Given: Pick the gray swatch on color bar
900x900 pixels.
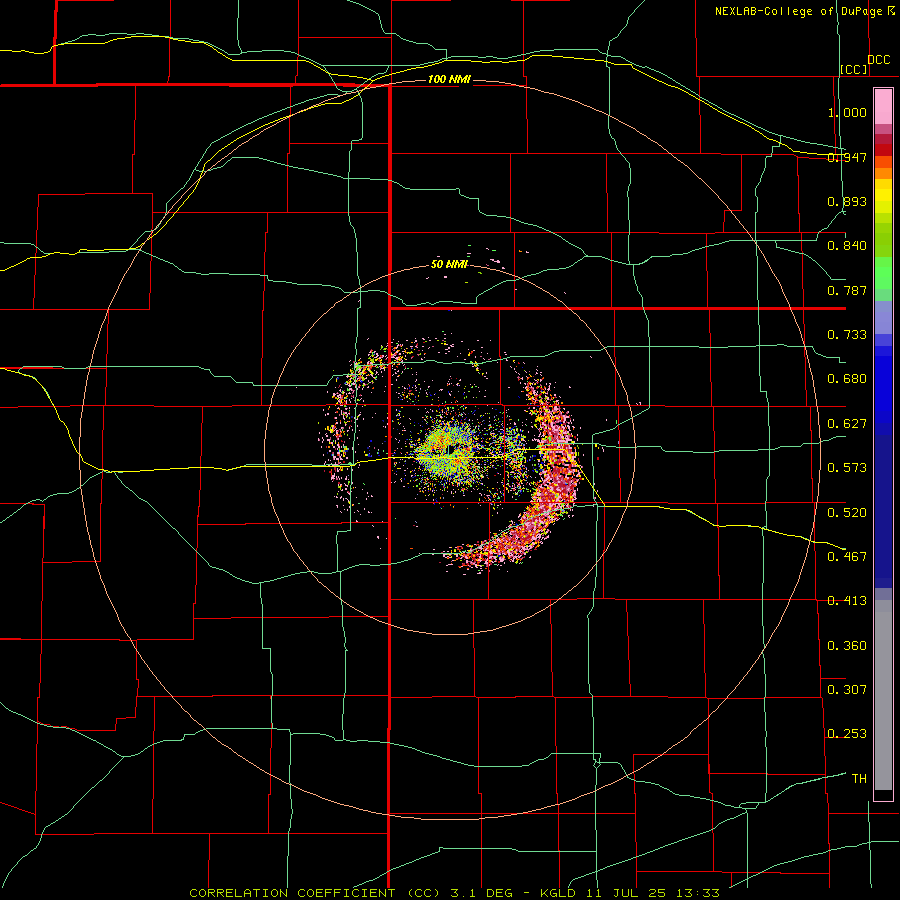Looking at the screenshot, I should 883,700.
